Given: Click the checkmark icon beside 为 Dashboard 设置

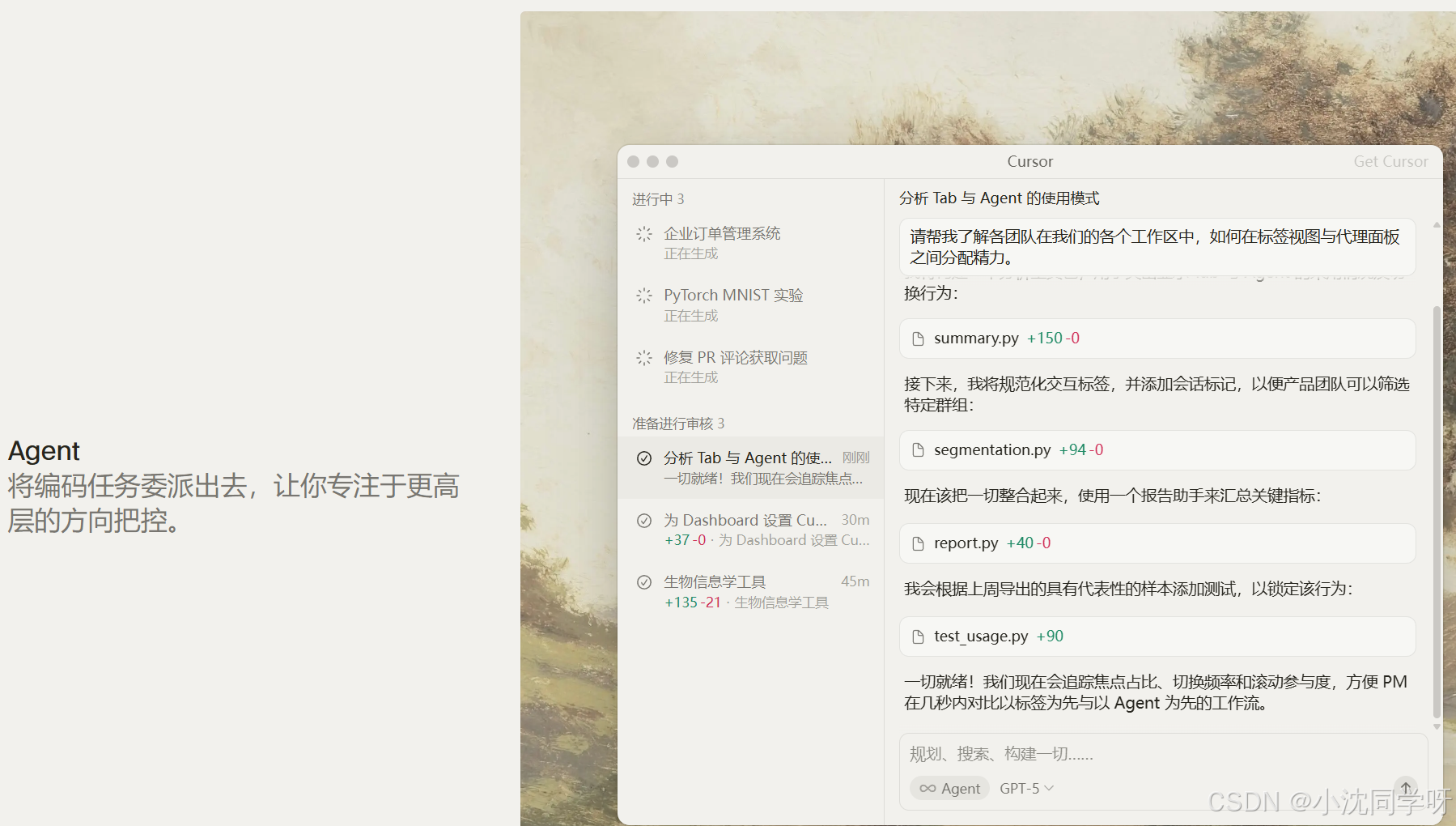Looking at the screenshot, I should pos(644,521).
